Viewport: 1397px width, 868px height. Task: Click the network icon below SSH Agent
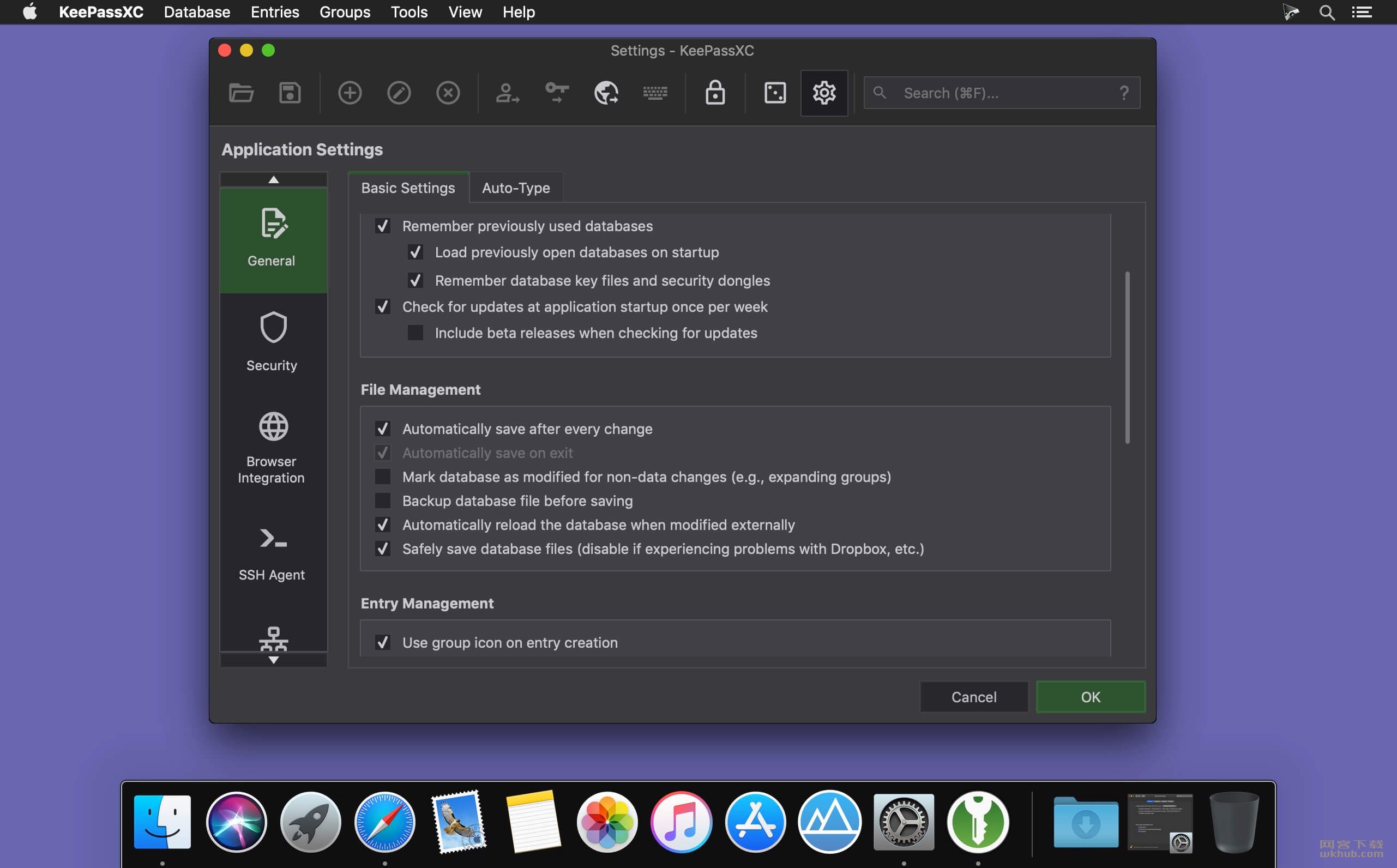tap(273, 638)
